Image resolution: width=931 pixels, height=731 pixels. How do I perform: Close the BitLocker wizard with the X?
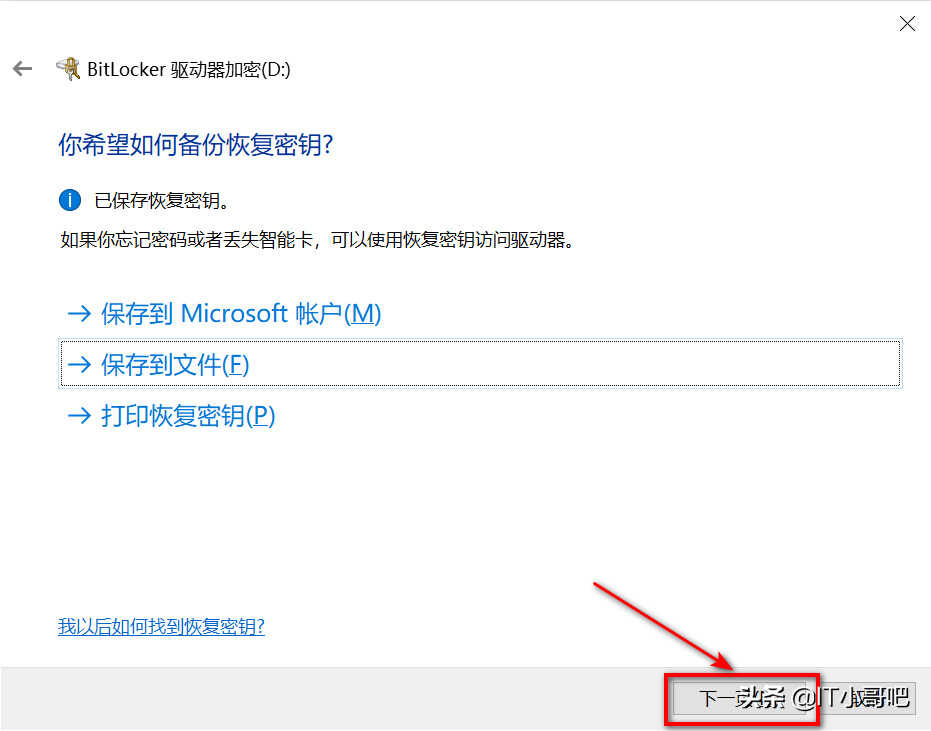coord(907,24)
